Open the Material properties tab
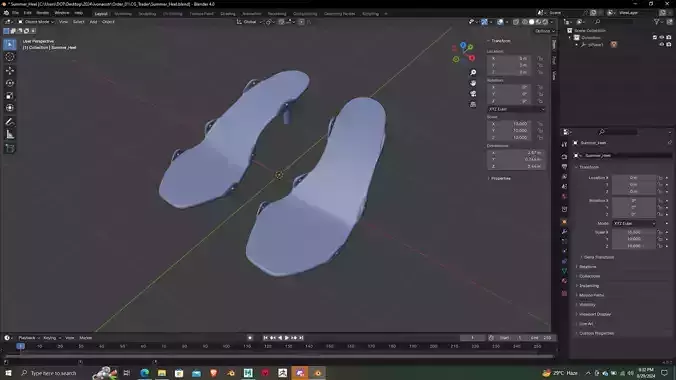Screen dimensions: 676x380 click(564, 281)
